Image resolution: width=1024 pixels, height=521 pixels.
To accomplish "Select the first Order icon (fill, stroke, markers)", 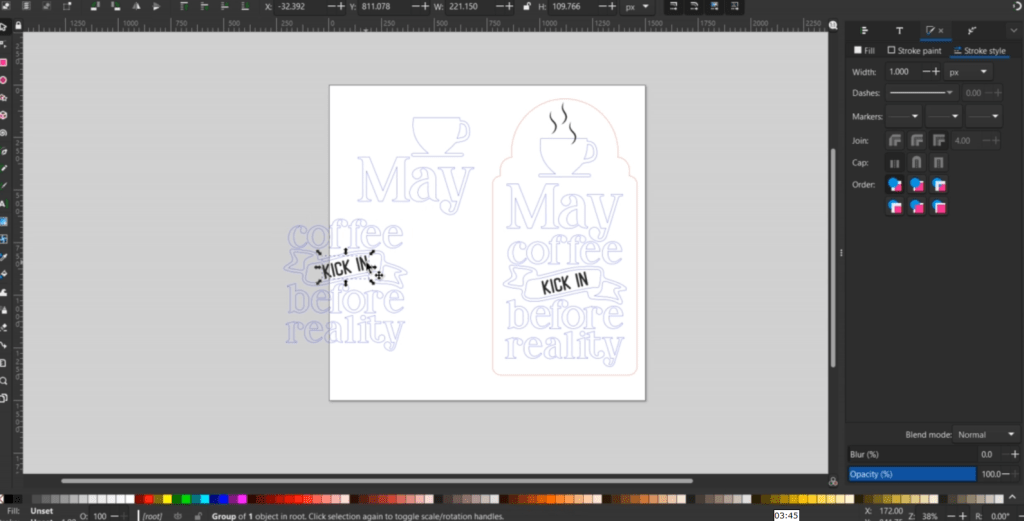I will (895, 184).
